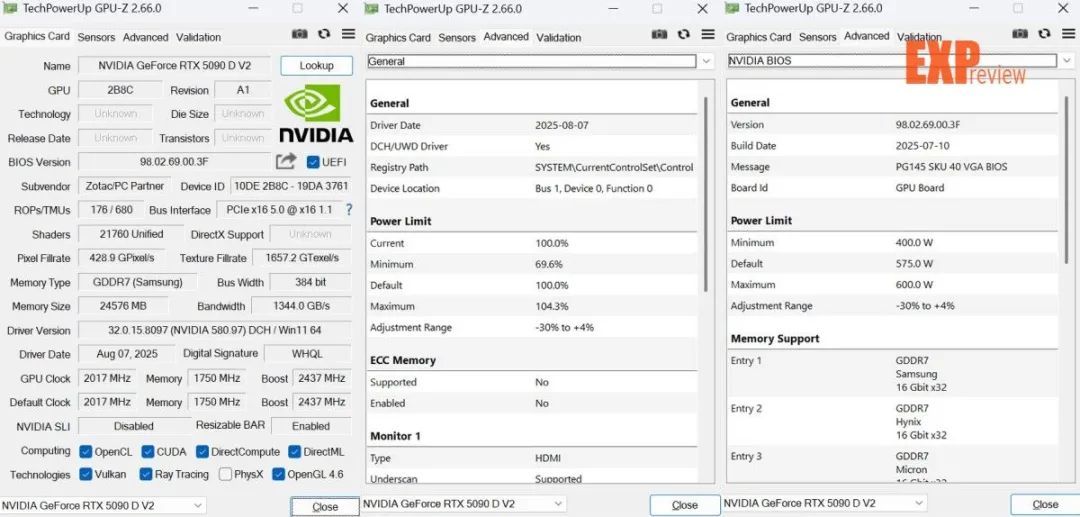Toggle the OpenCL checkbox
This screenshot has height=517, width=1080.
point(85,452)
